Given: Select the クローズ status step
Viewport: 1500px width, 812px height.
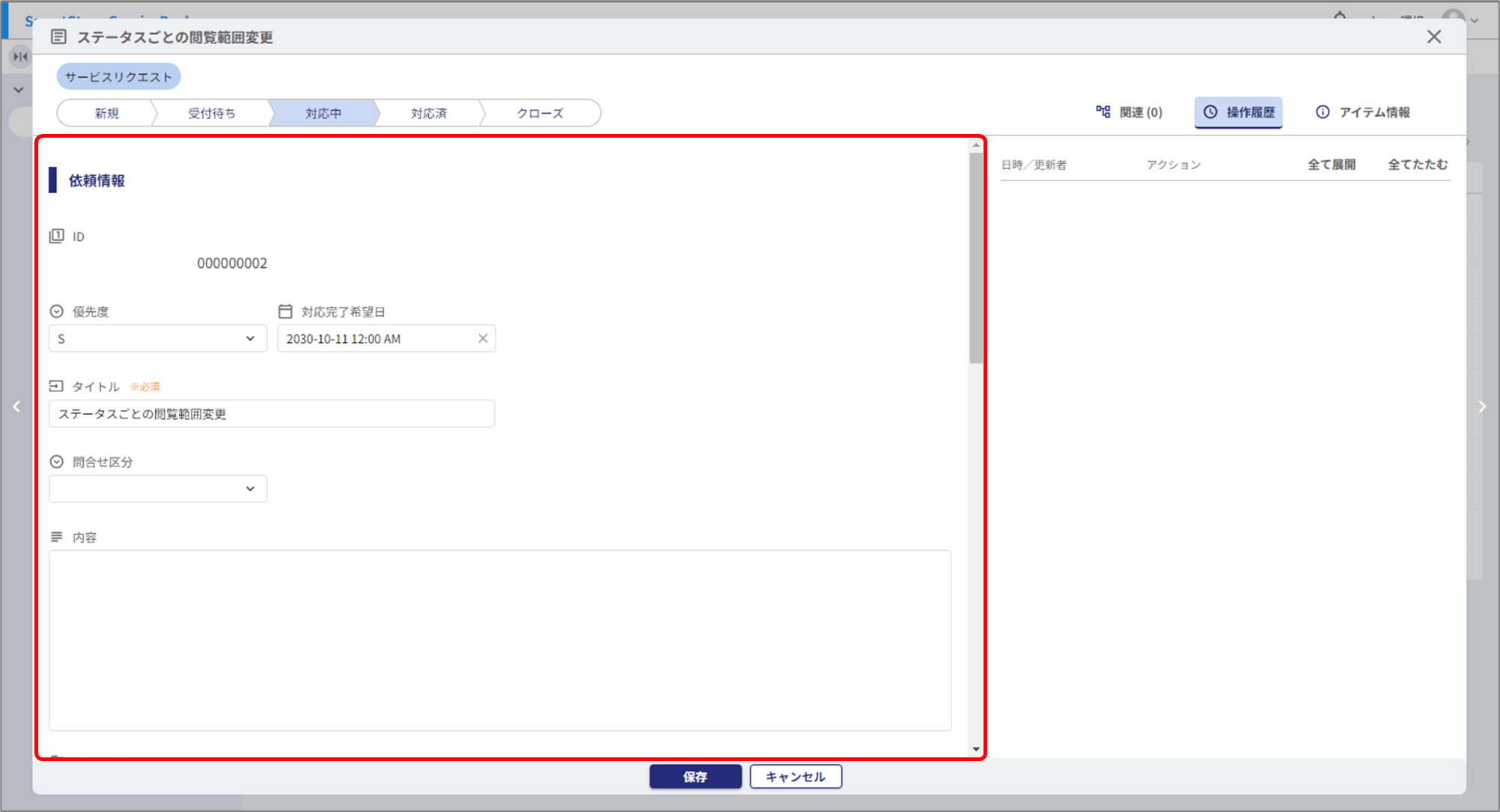Looking at the screenshot, I should coord(539,113).
